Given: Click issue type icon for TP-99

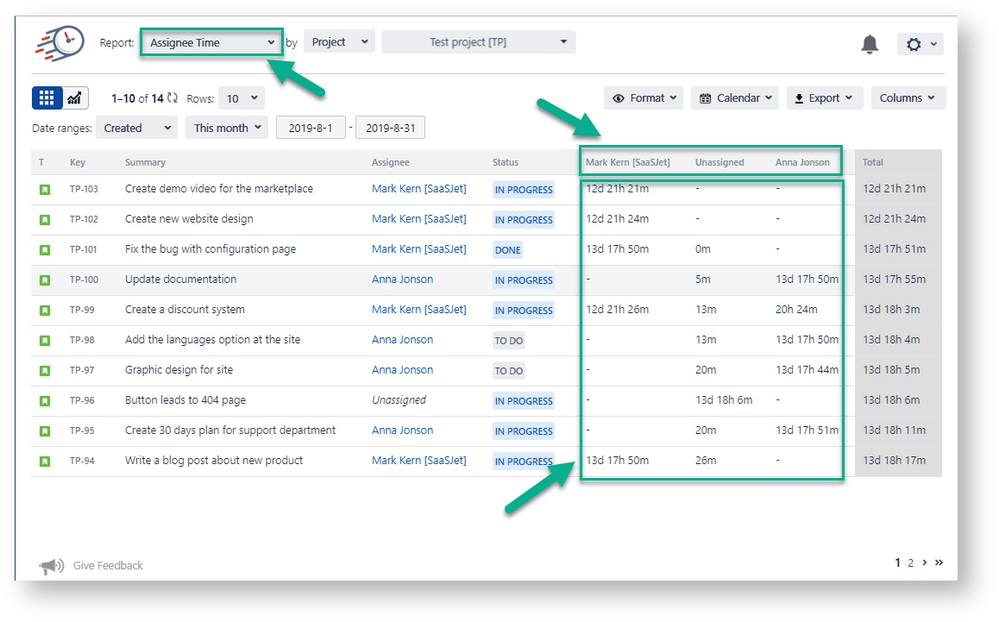Looking at the screenshot, I should (45, 310).
